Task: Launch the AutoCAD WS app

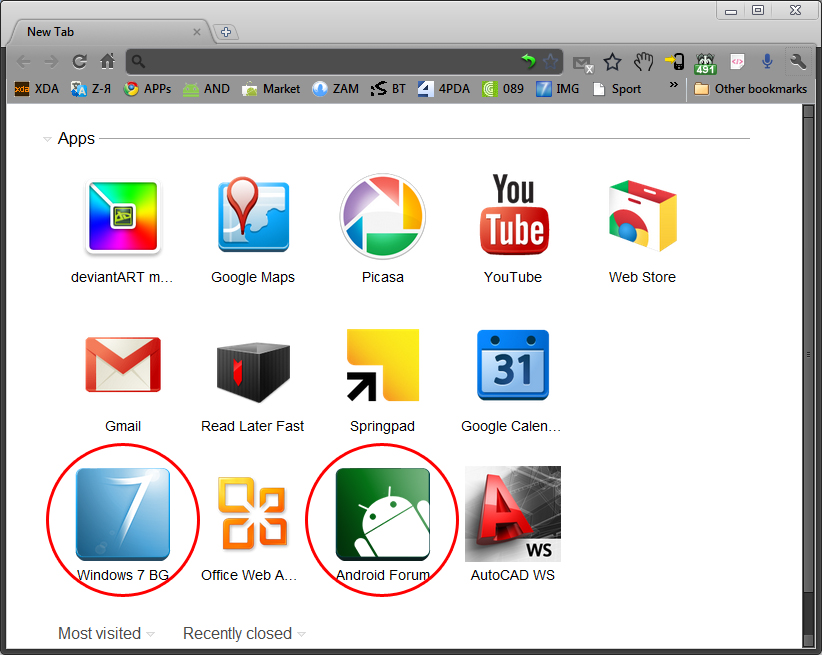Action: pyautogui.click(x=513, y=514)
